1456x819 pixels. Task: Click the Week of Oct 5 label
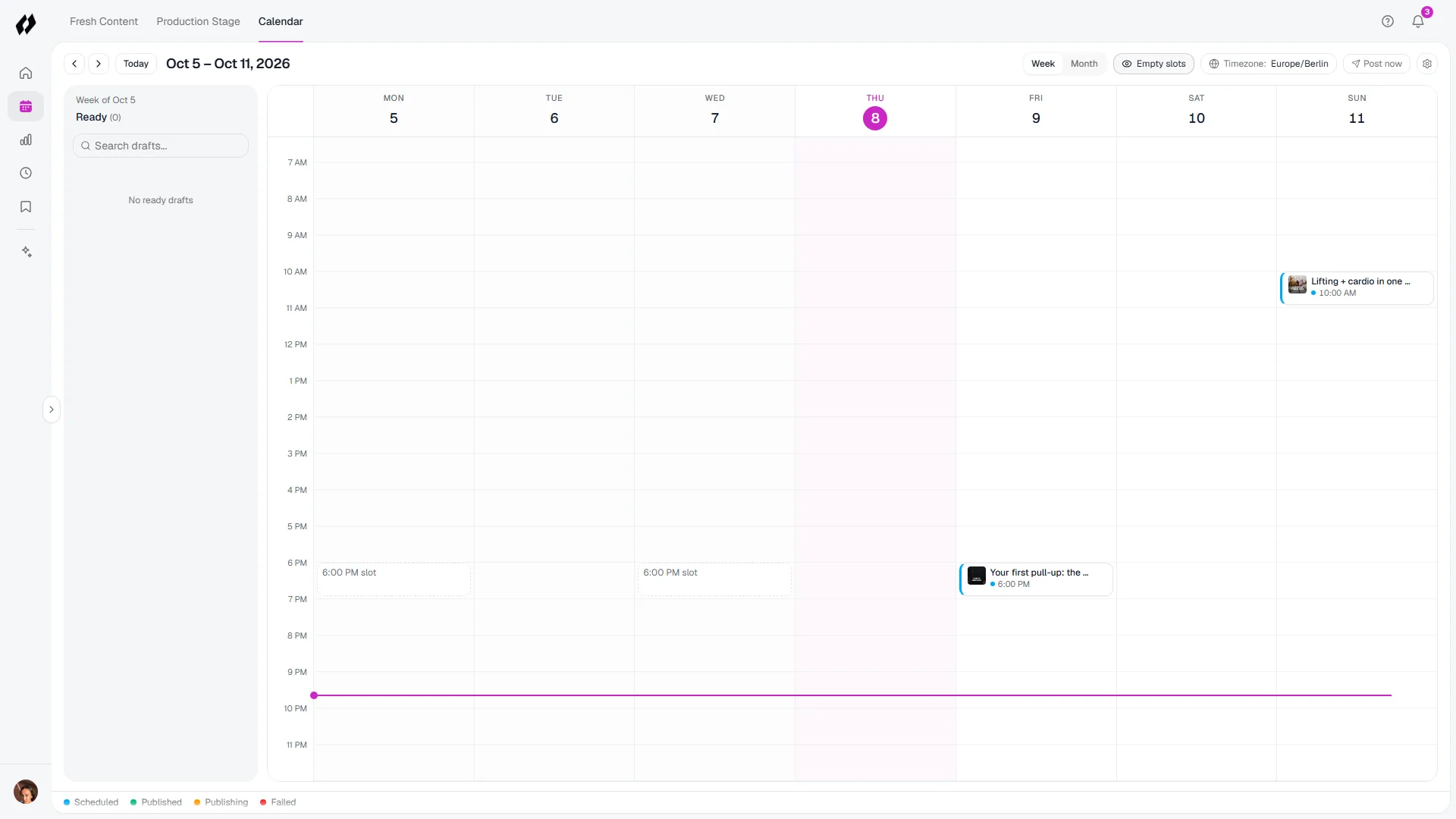[x=105, y=100]
